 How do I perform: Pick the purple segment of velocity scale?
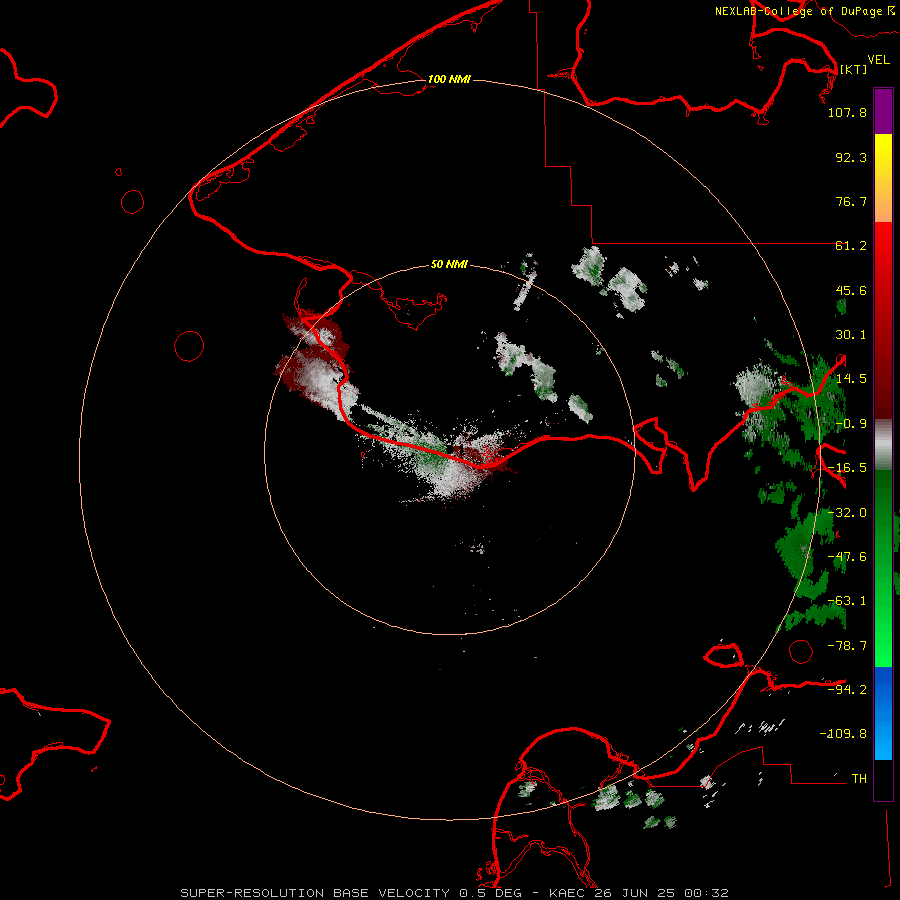[883, 111]
